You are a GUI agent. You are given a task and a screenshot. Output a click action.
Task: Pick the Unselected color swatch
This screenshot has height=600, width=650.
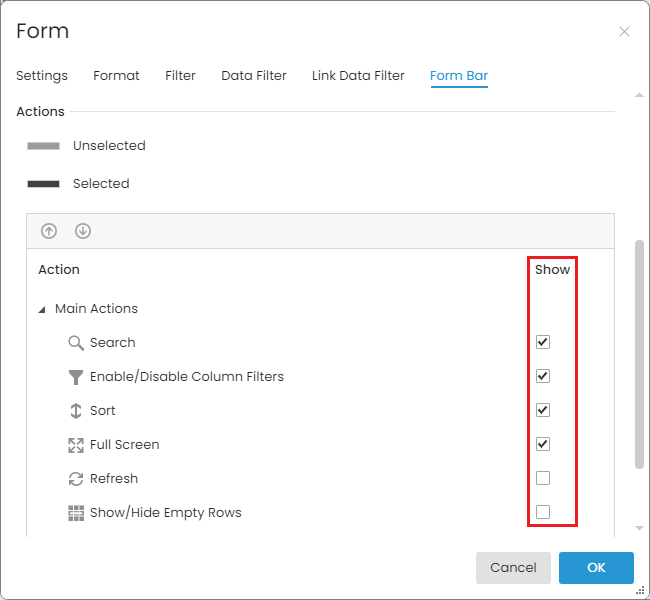(44, 146)
